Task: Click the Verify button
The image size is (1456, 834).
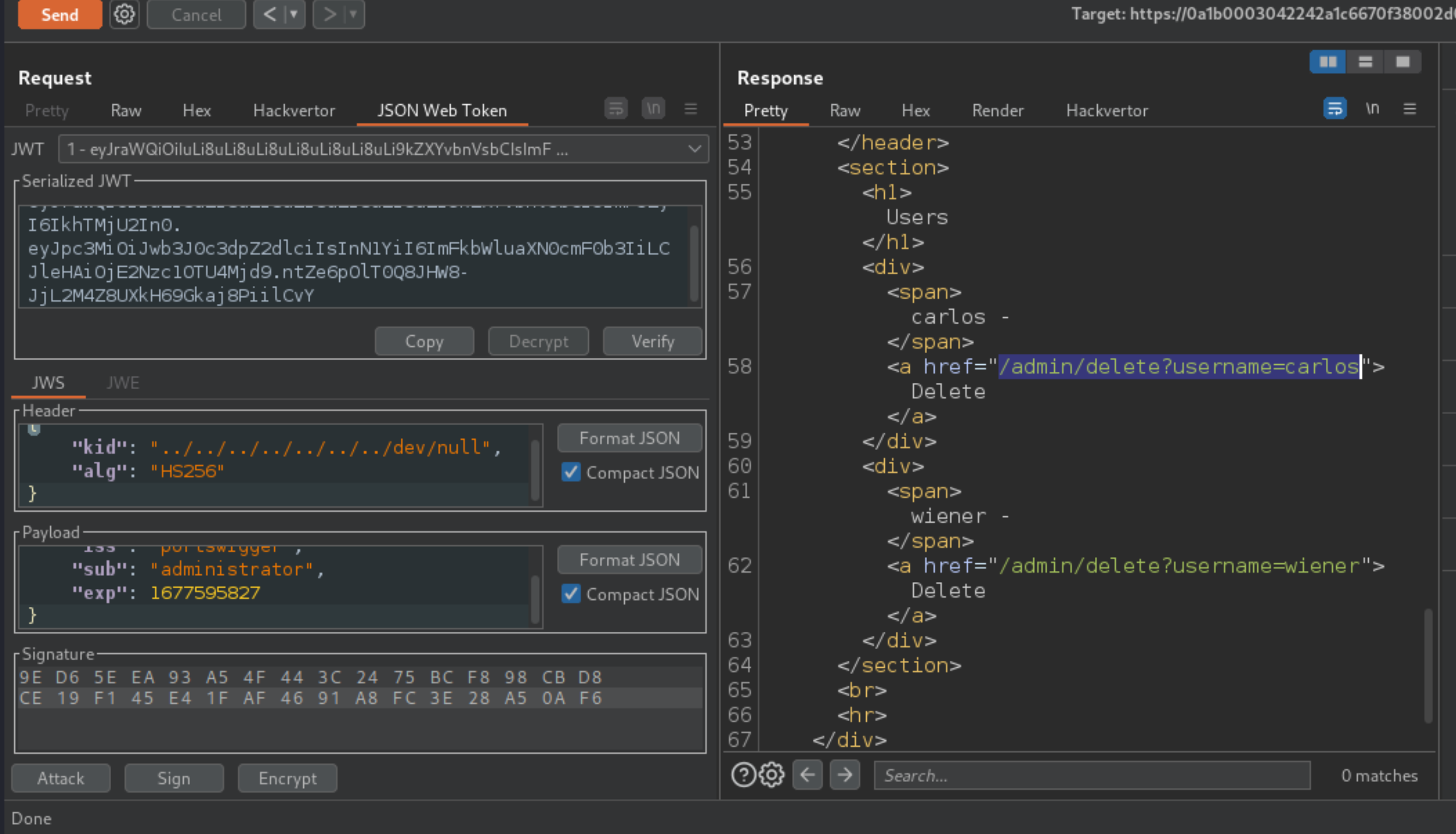Action: (653, 342)
